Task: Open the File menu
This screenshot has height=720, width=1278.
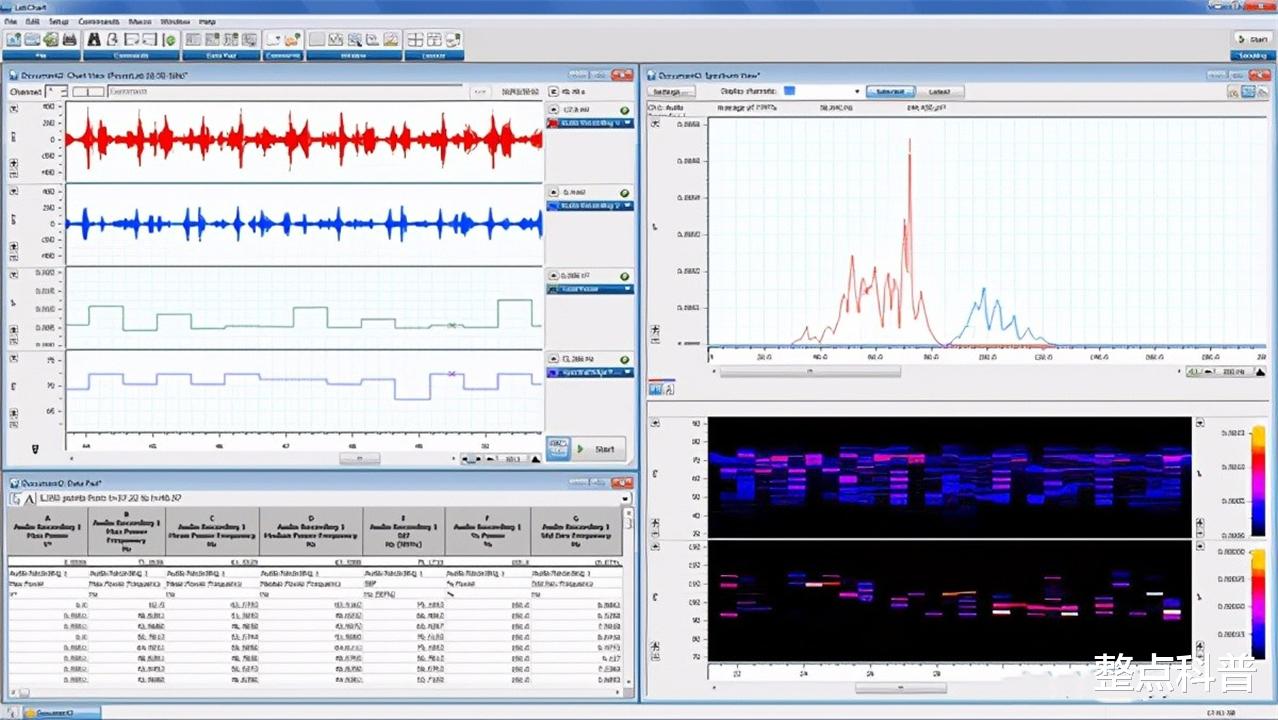Action: (10, 21)
